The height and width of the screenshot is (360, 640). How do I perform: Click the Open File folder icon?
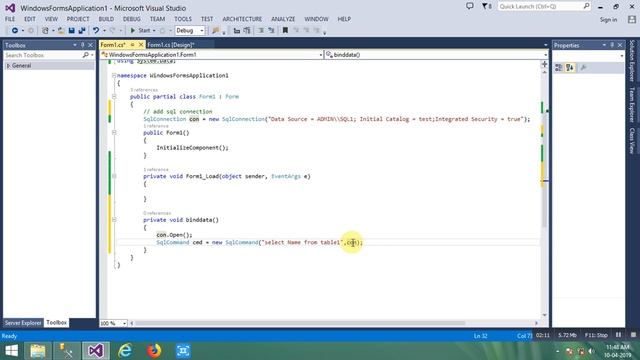pyautogui.click(x=61, y=31)
